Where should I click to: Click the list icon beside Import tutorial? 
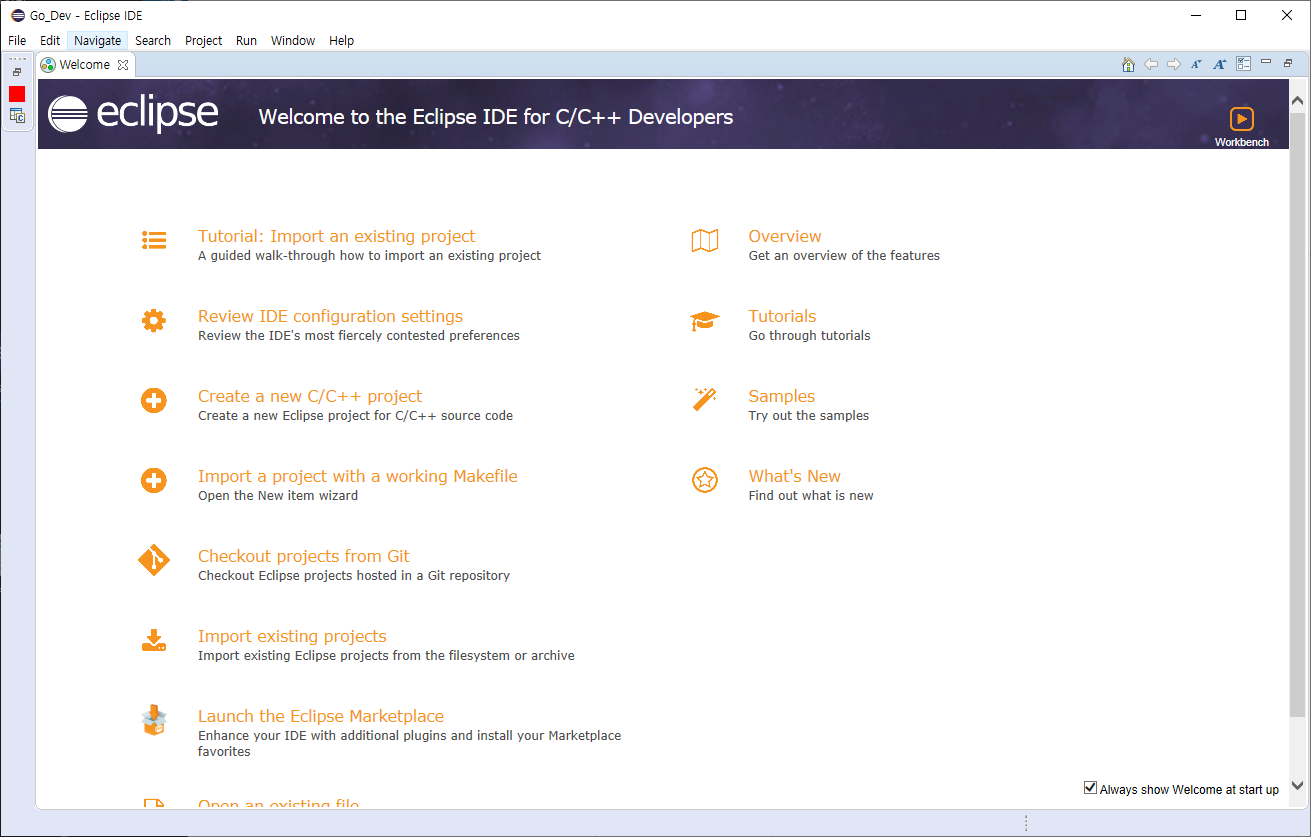154,240
